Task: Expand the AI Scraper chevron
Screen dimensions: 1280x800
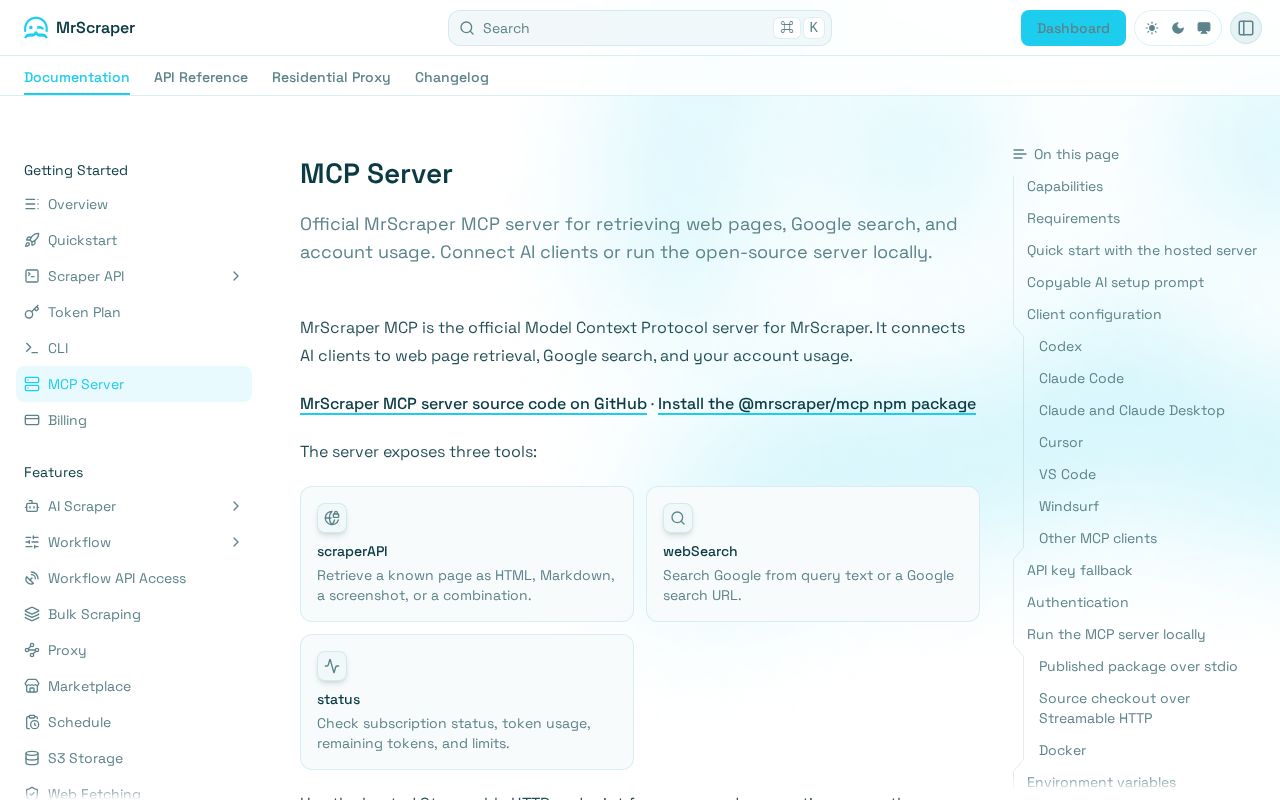Action: coord(236,506)
